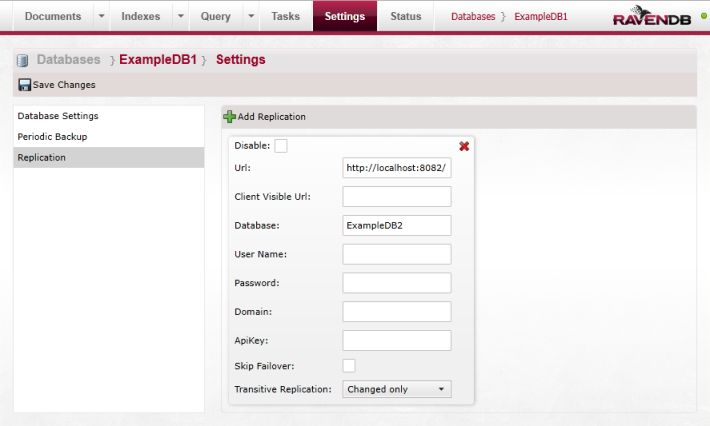Click the RavenDB logo
The image size is (710, 426).
652,16
